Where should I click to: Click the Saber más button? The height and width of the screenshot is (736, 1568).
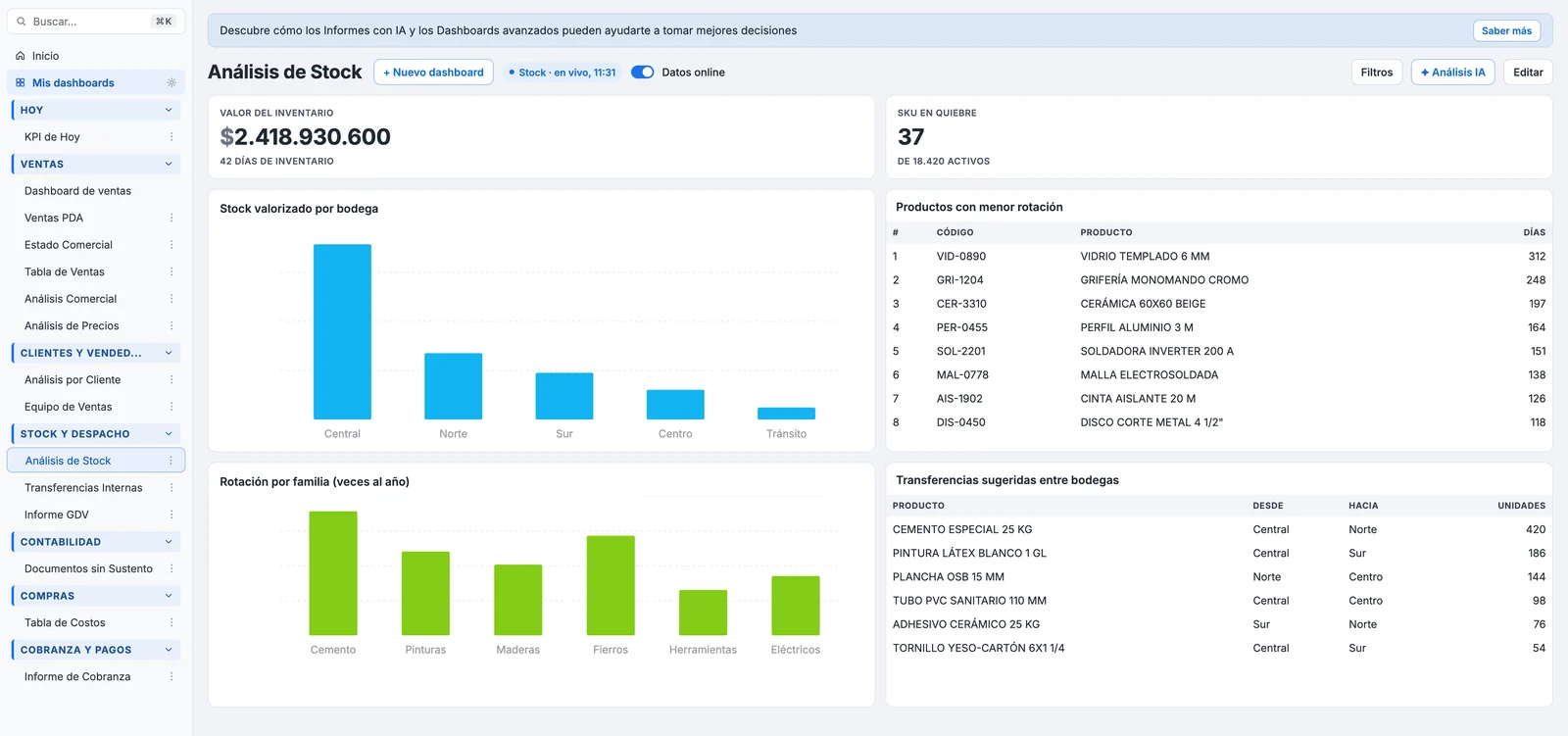point(1506,30)
